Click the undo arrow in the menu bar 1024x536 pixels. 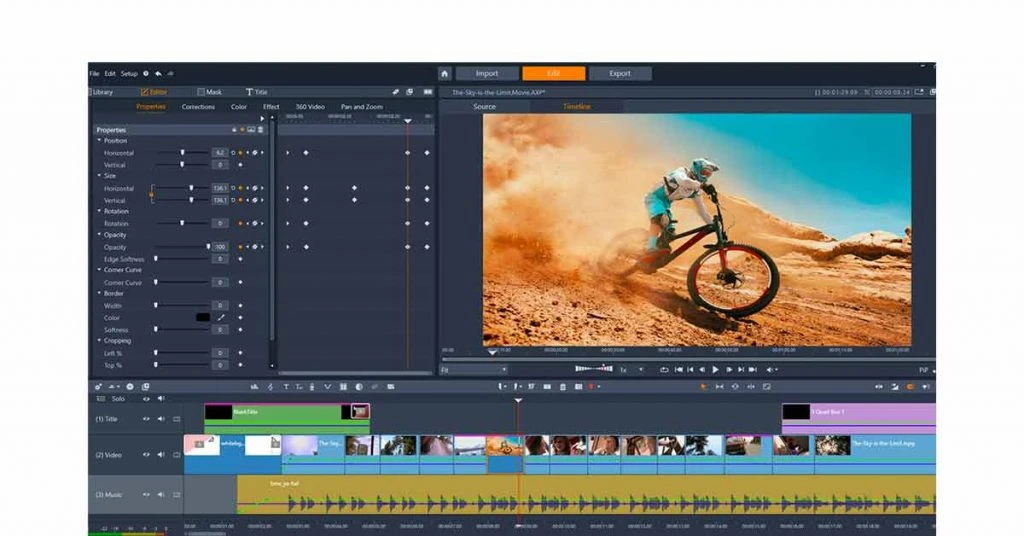(x=158, y=73)
